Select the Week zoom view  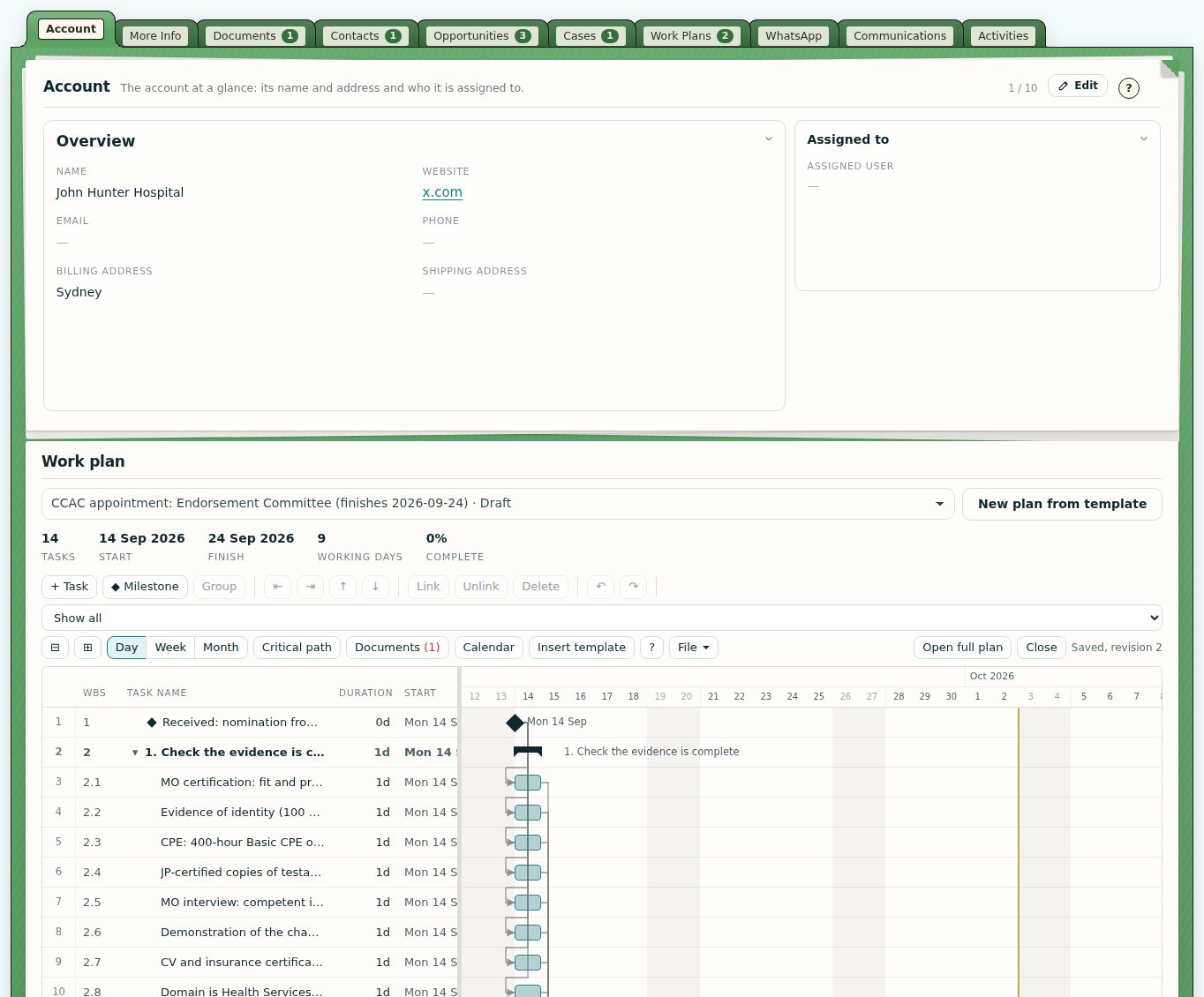pos(170,648)
